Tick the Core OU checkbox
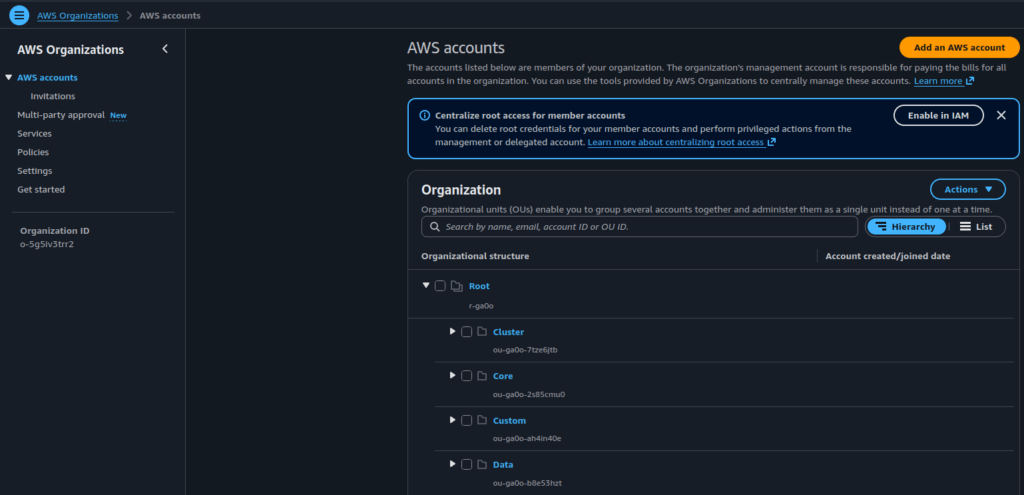 click(466, 376)
